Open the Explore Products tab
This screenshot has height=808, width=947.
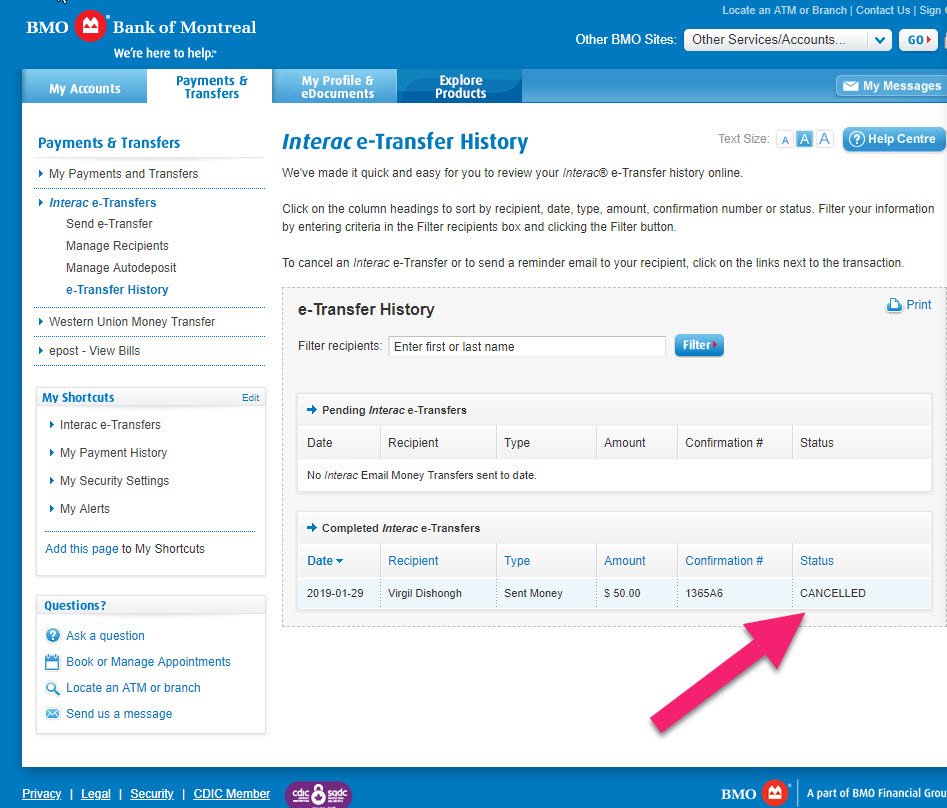point(460,87)
